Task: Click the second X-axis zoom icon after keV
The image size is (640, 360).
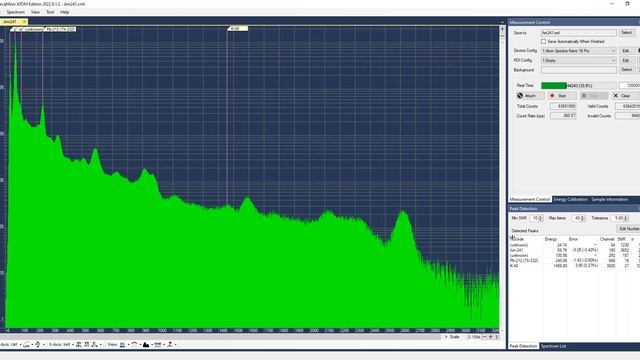Action: [x=87, y=345]
